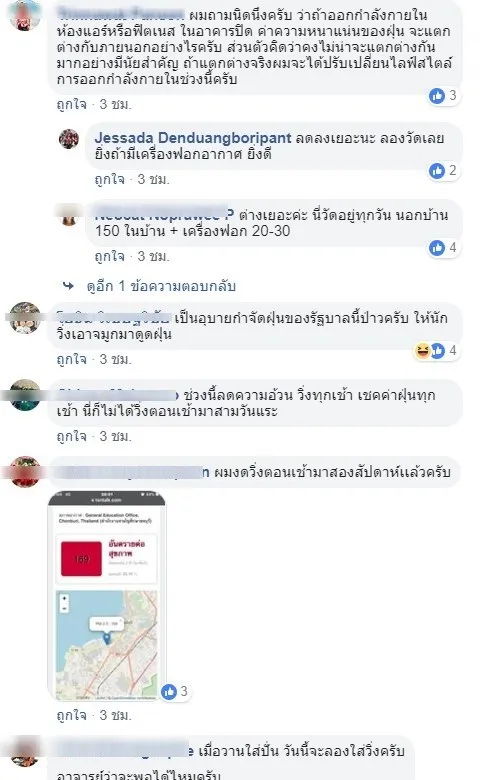Click 'ถูกใจ' under Jessada's reply
This screenshot has width=496, height=780.
[109, 180]
